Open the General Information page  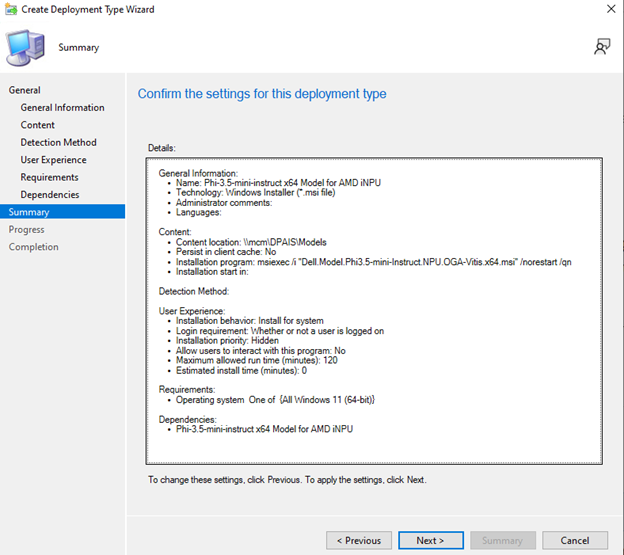point(62,107)
